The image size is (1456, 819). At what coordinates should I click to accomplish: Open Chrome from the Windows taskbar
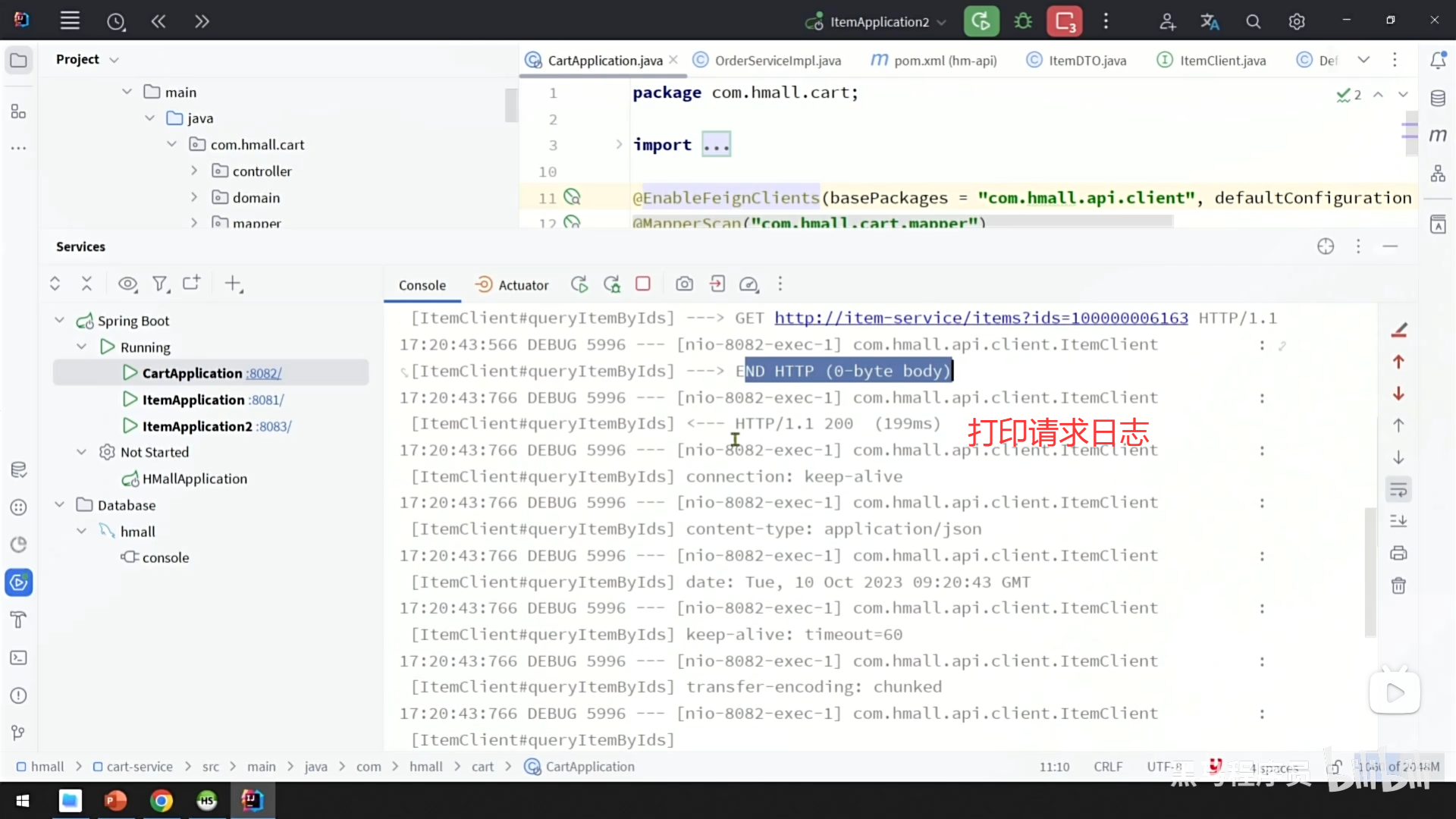(x=161, y=800)
